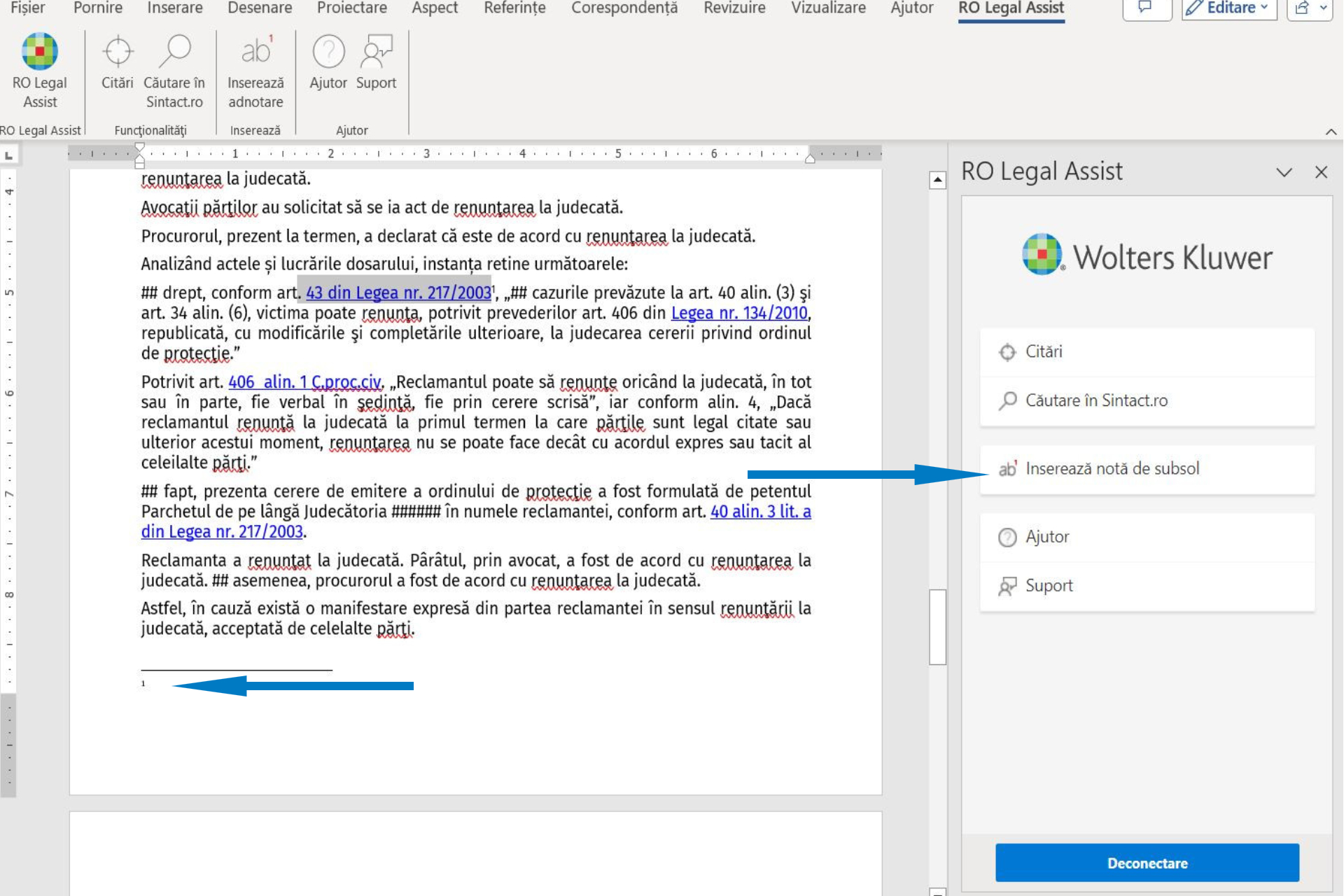
Task: Close the RO Legal Assist pane
Action: (1321, 172)
